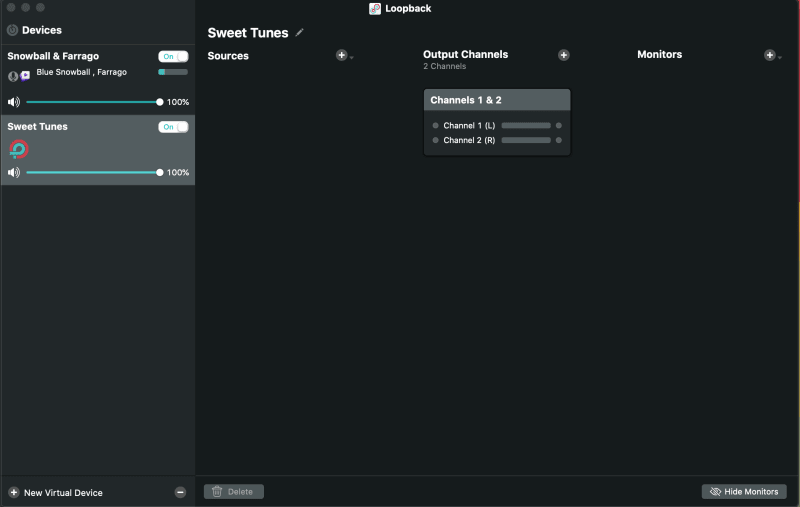The image size is (800, 507).
Task: Click the pencil icon to rename Sweet Tunes
Action: click(299, 33)
